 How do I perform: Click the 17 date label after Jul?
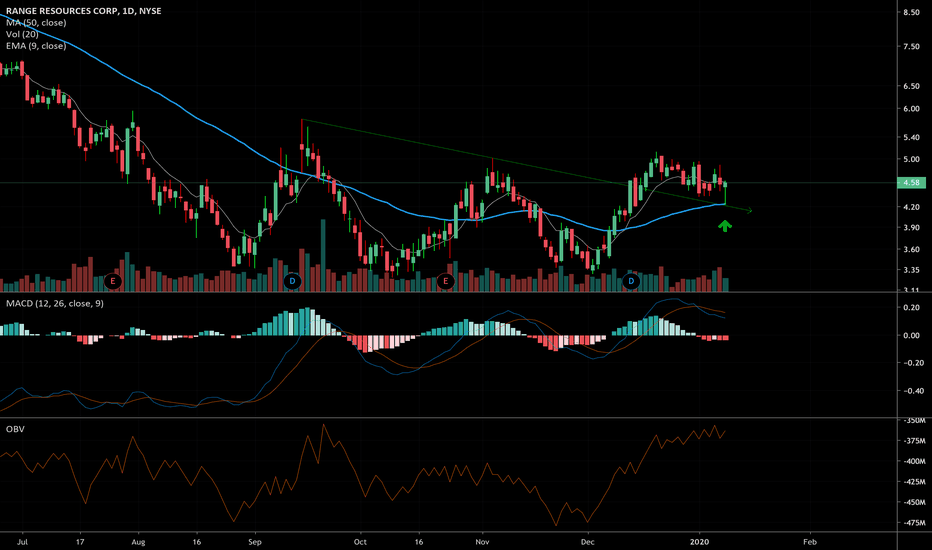[80, 542]
